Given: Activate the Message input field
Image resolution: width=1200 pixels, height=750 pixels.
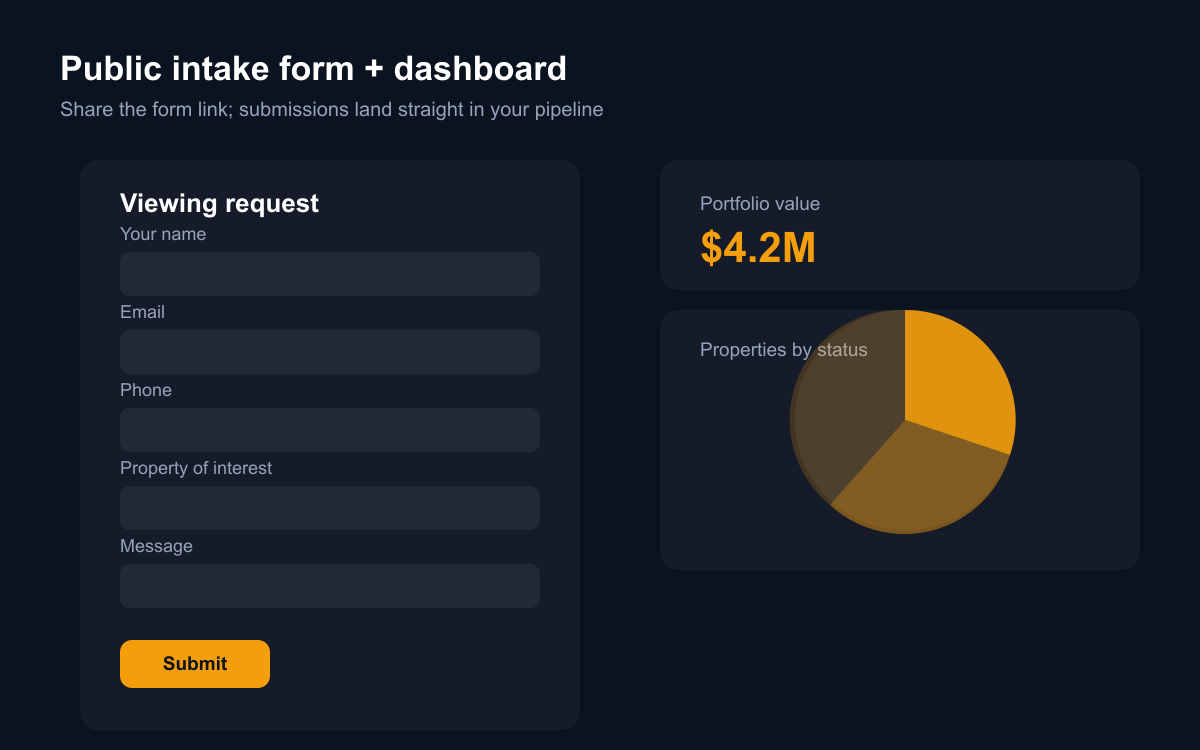Looking at the screenshot, I should point(330,586).
